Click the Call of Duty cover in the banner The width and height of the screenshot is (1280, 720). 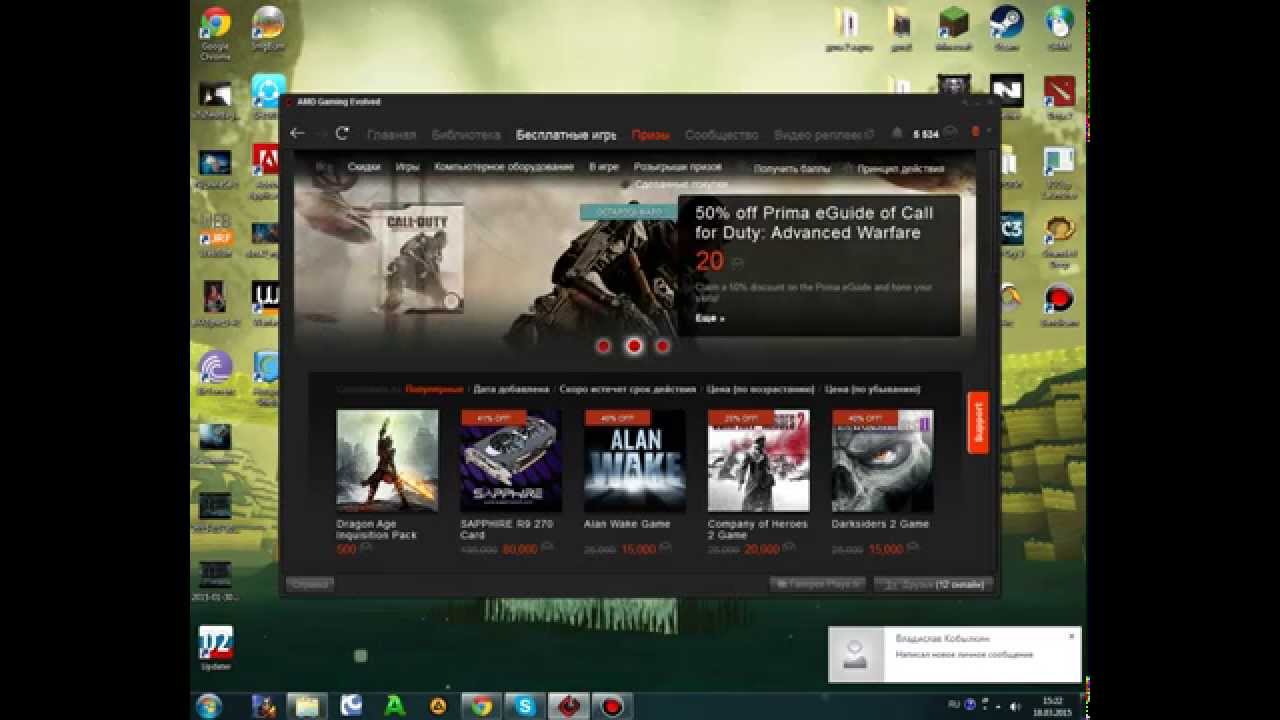(x=418, y=258)
